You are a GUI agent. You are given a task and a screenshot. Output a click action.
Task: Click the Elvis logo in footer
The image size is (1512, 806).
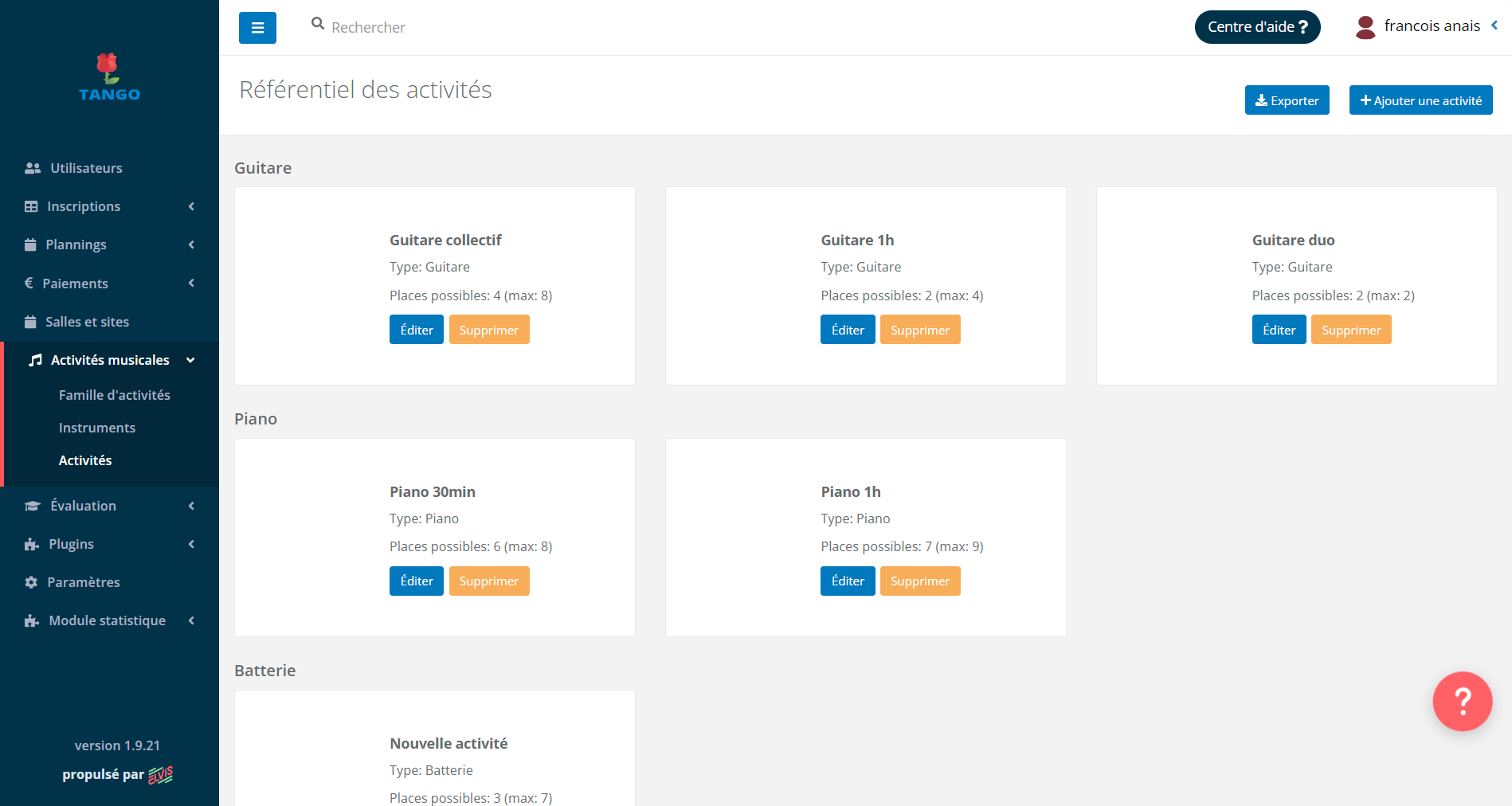coord(161,775)
